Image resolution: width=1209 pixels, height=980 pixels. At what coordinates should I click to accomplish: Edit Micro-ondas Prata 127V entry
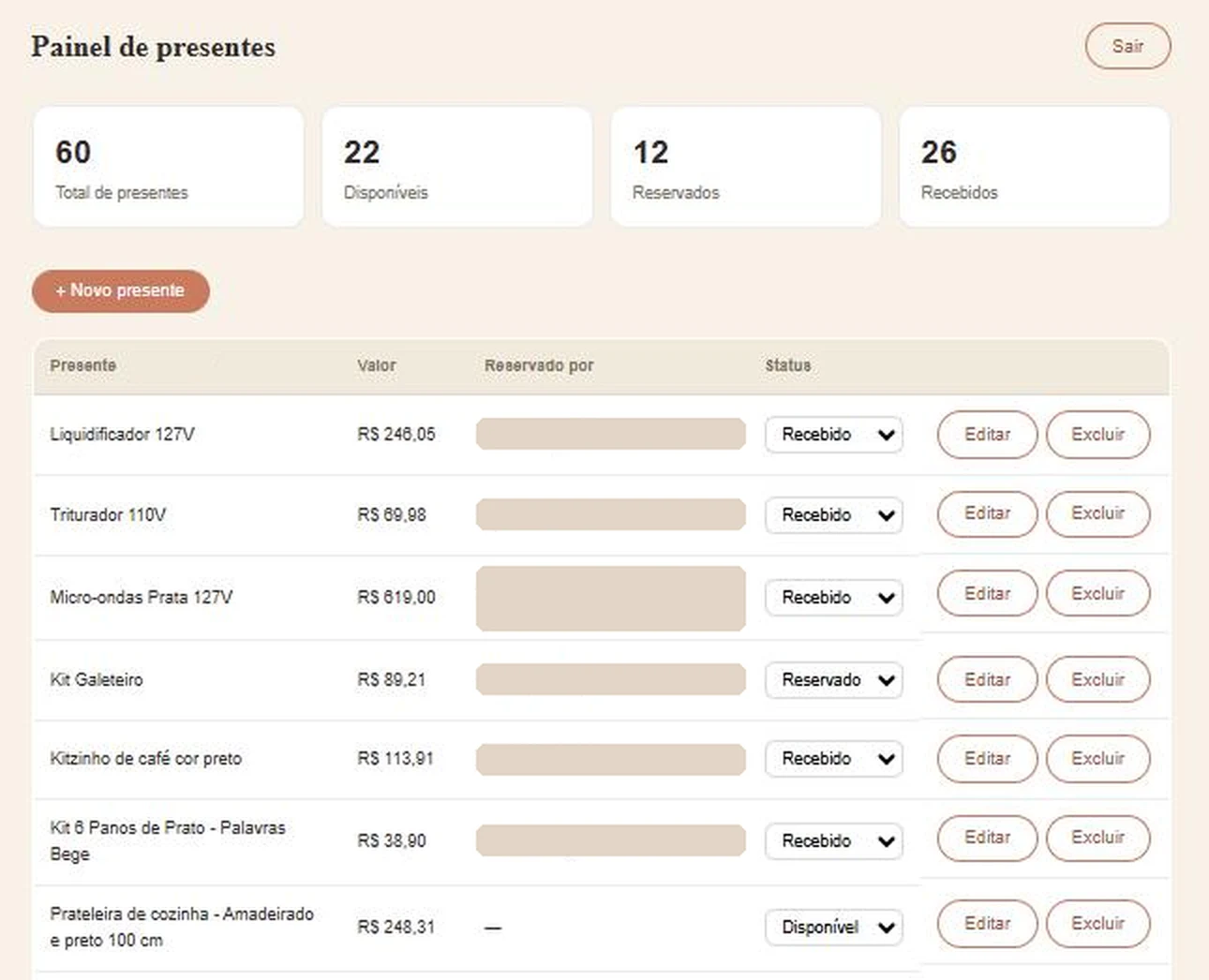pos(987,594)
